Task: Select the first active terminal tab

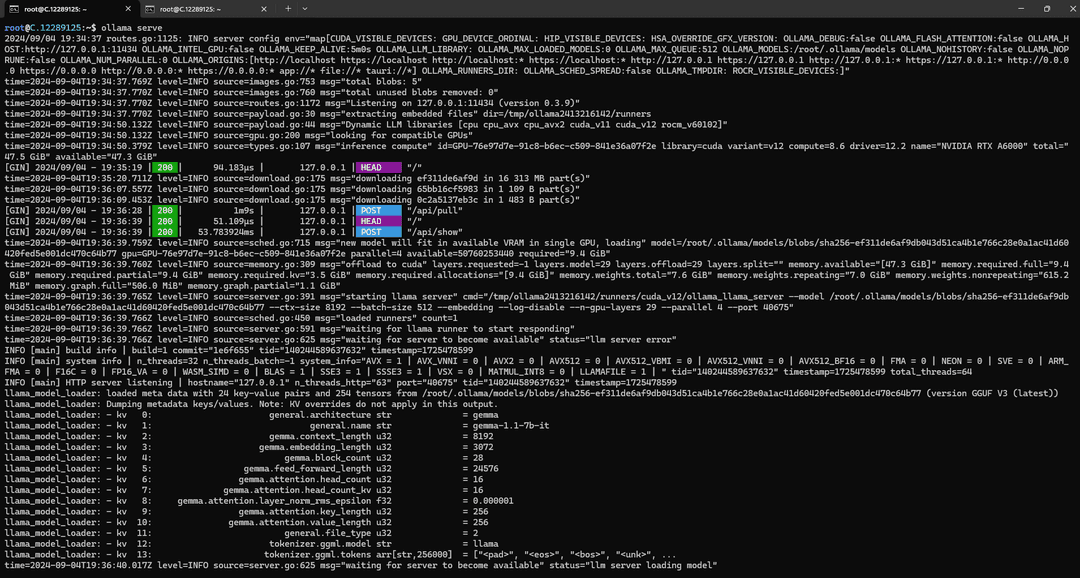Action: tap(70, 9)
